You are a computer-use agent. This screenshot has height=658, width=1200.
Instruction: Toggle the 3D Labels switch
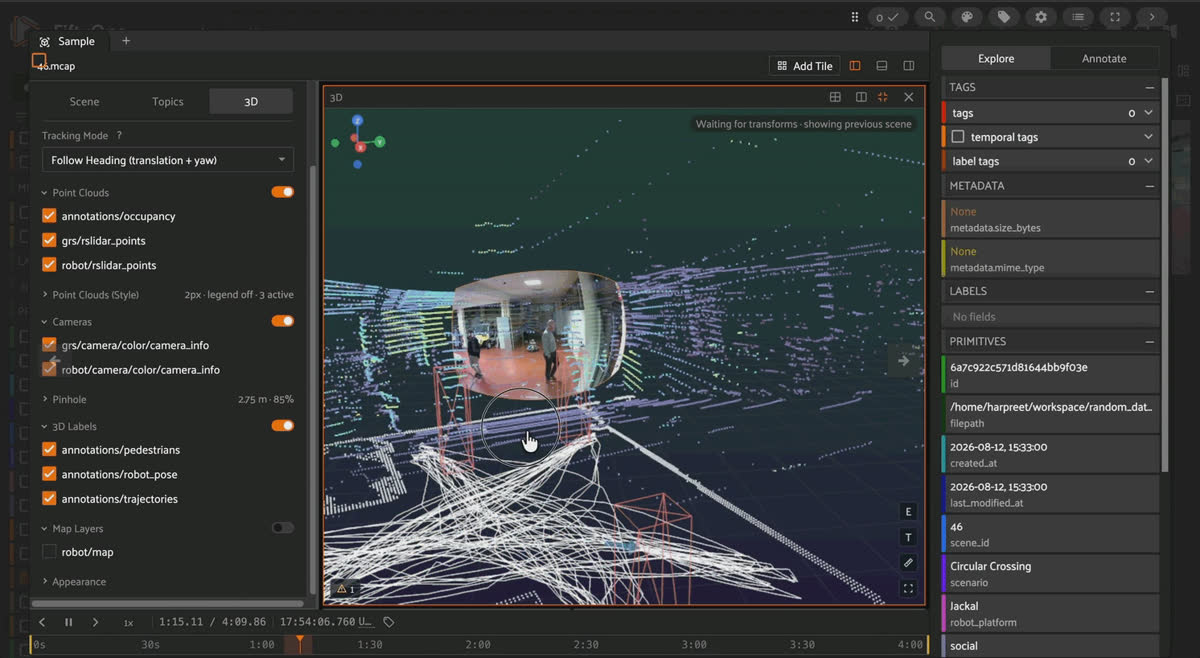283,425
